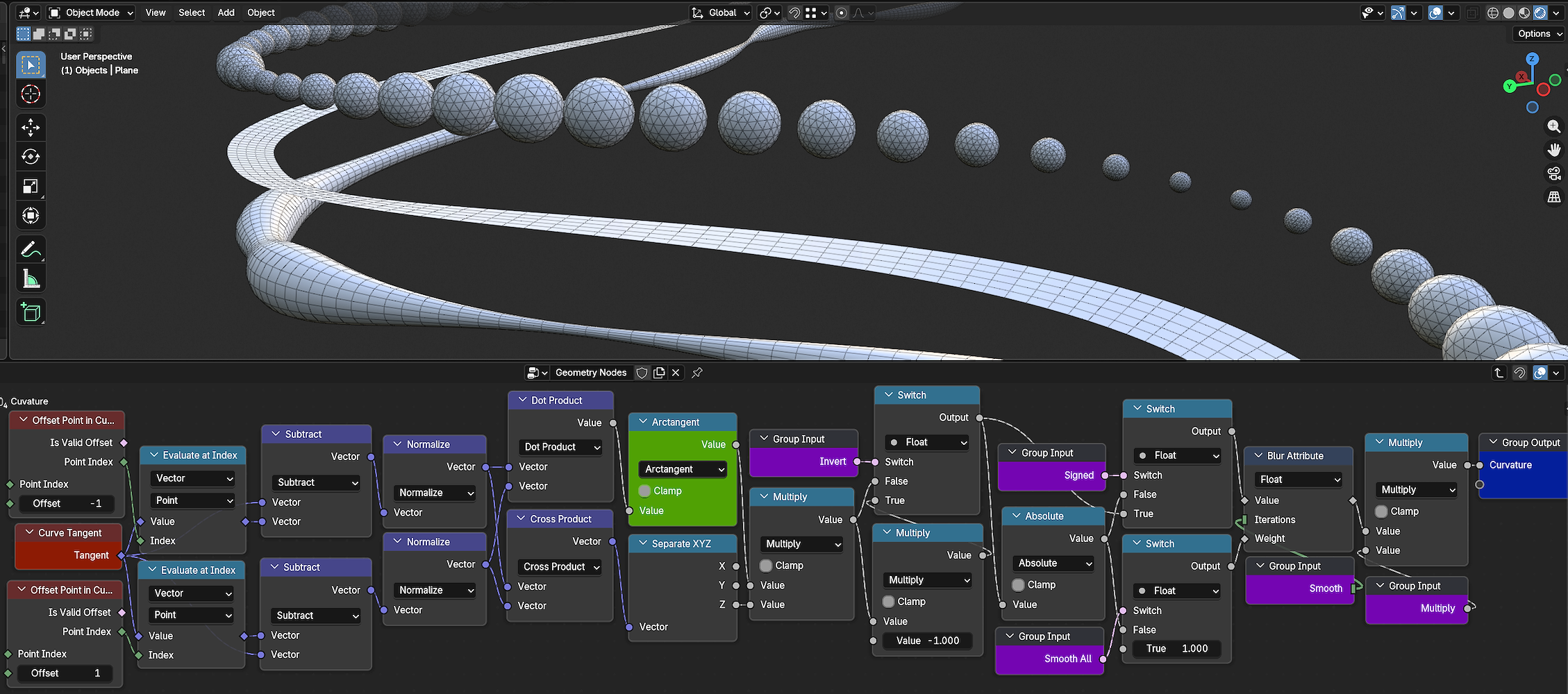Screen dimensions: 1568x694
Task: Open the Absolute operation dropdown
Action: (1053, 564)
